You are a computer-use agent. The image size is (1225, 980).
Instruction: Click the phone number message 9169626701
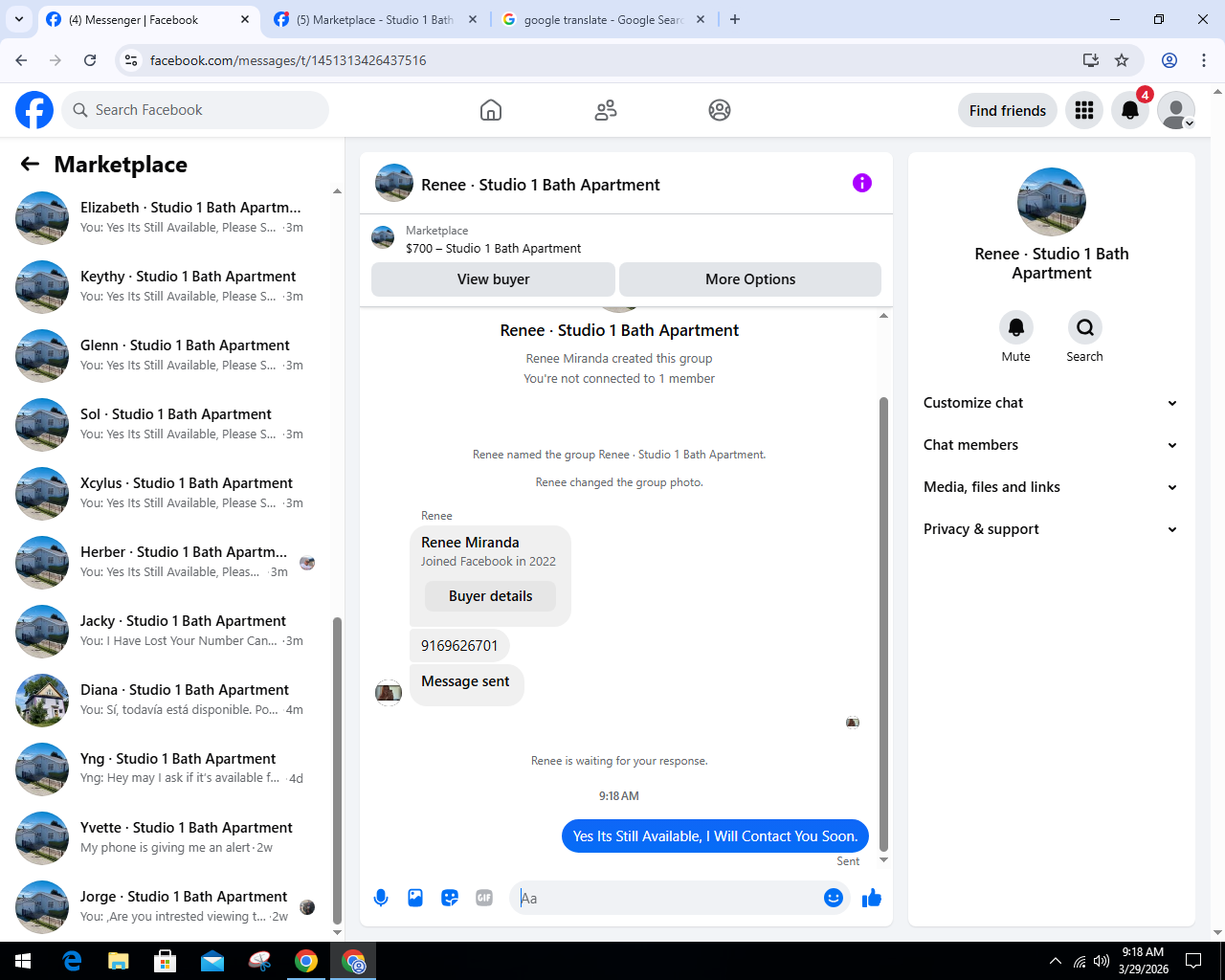point(459,646)
